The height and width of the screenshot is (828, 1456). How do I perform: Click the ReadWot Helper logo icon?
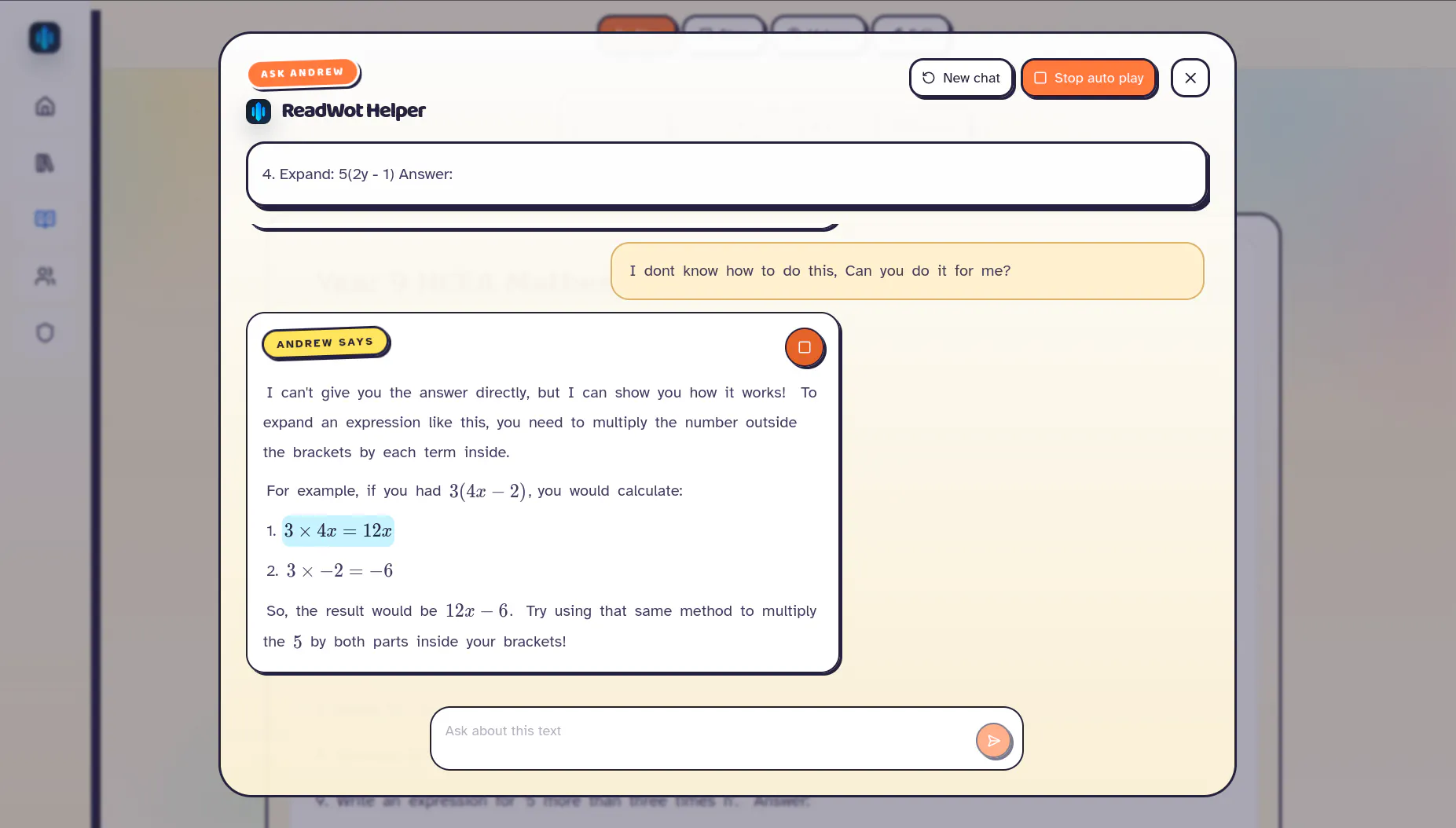(259, 111)
